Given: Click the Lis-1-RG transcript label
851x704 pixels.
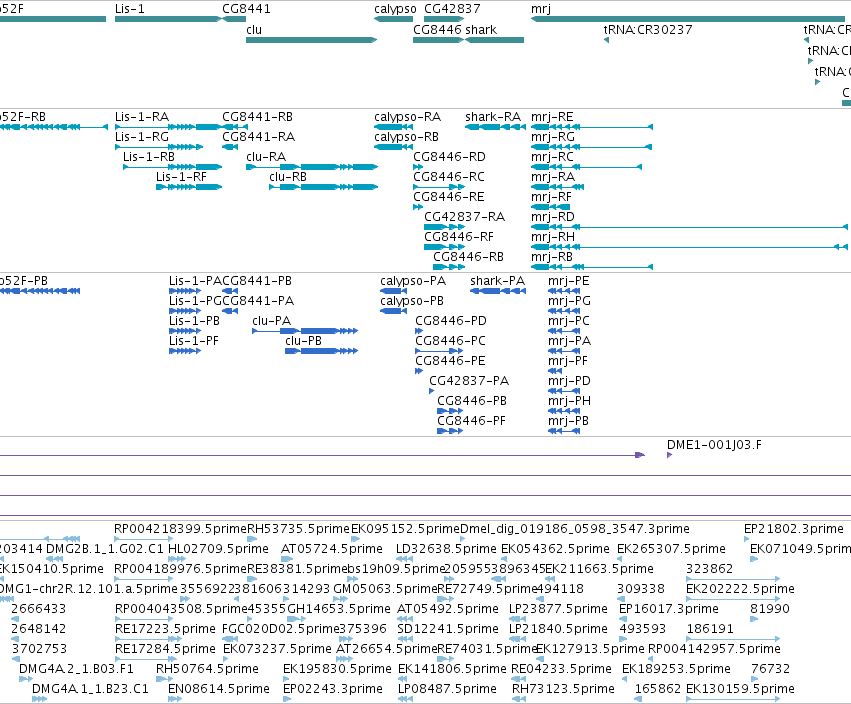Looking at the screenshot, I should (x=142, y=137).
